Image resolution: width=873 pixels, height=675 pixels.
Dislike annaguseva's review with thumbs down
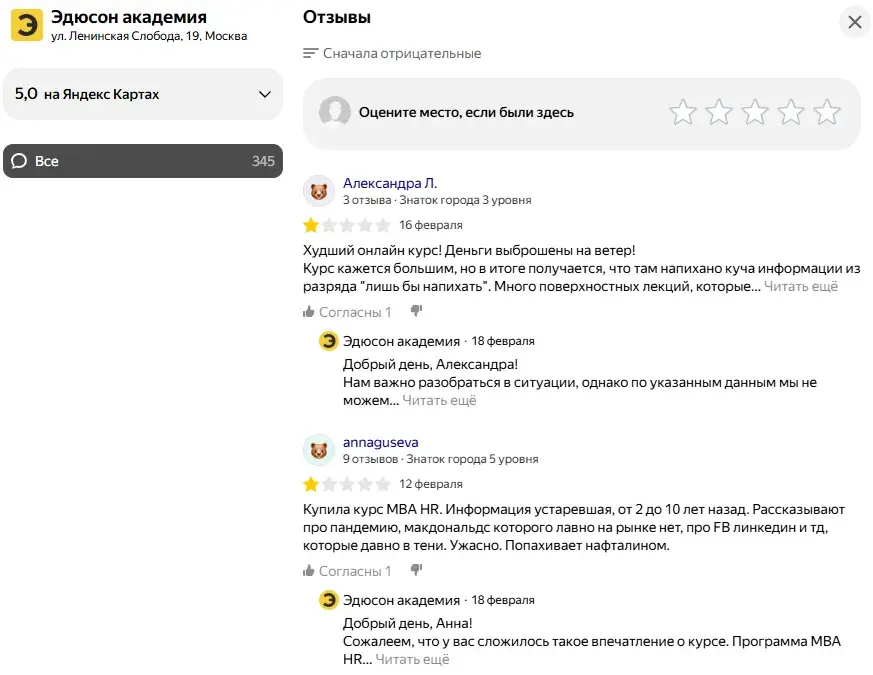tap(416, 570)
